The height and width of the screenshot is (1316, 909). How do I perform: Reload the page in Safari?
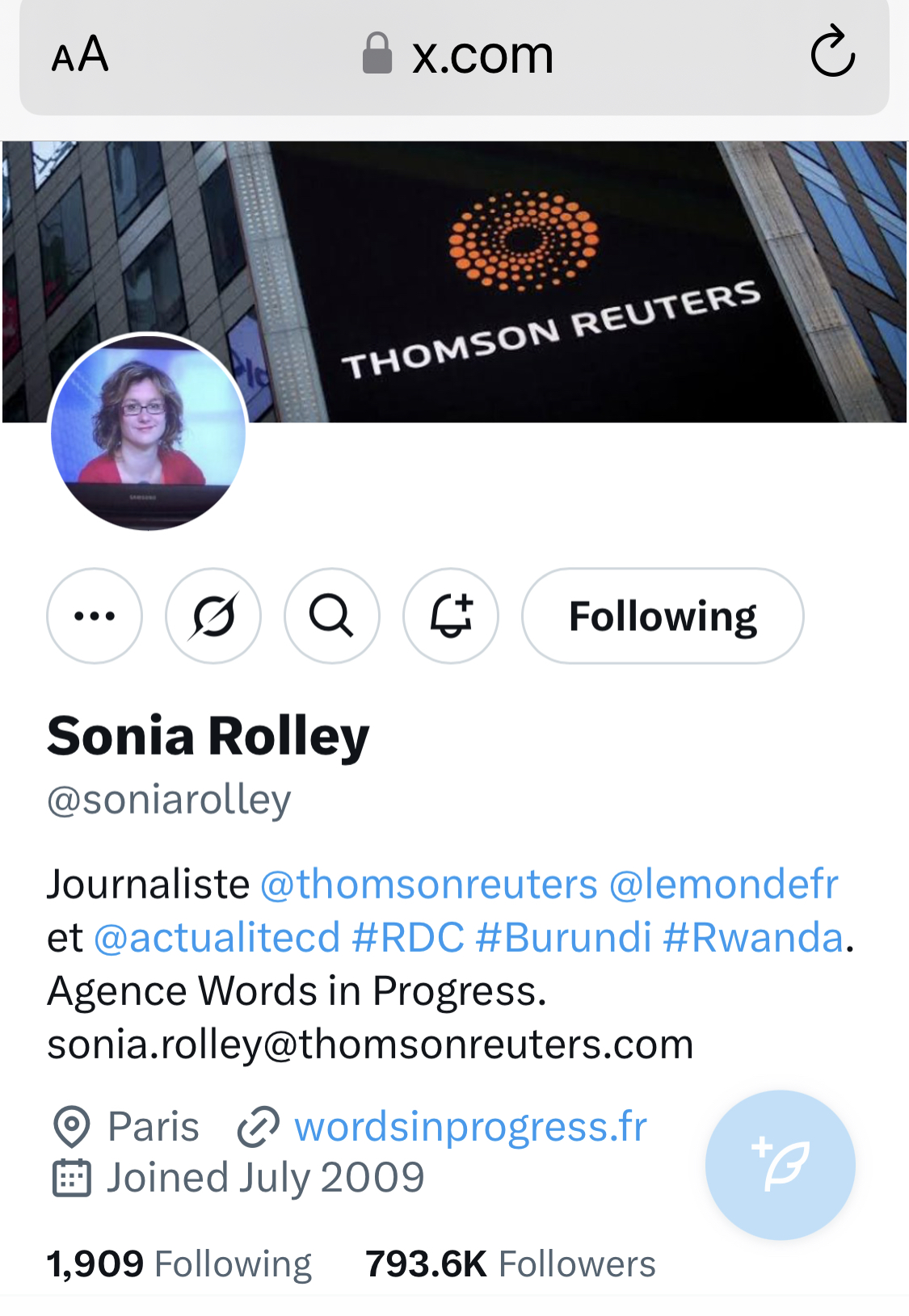pyautogui.click(x=832, y=53)
